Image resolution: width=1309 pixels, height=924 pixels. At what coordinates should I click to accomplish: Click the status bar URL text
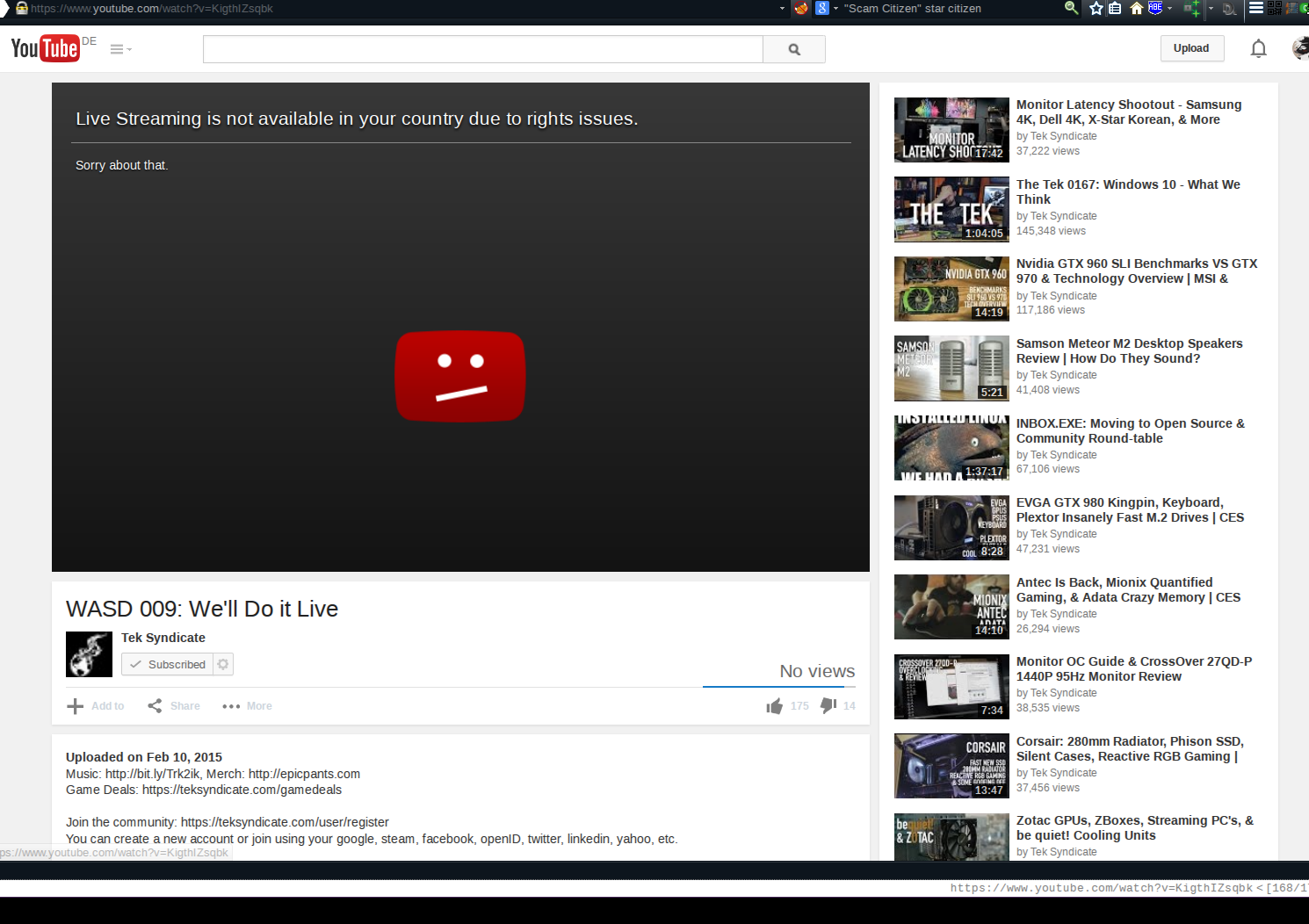pos(1101,888)
